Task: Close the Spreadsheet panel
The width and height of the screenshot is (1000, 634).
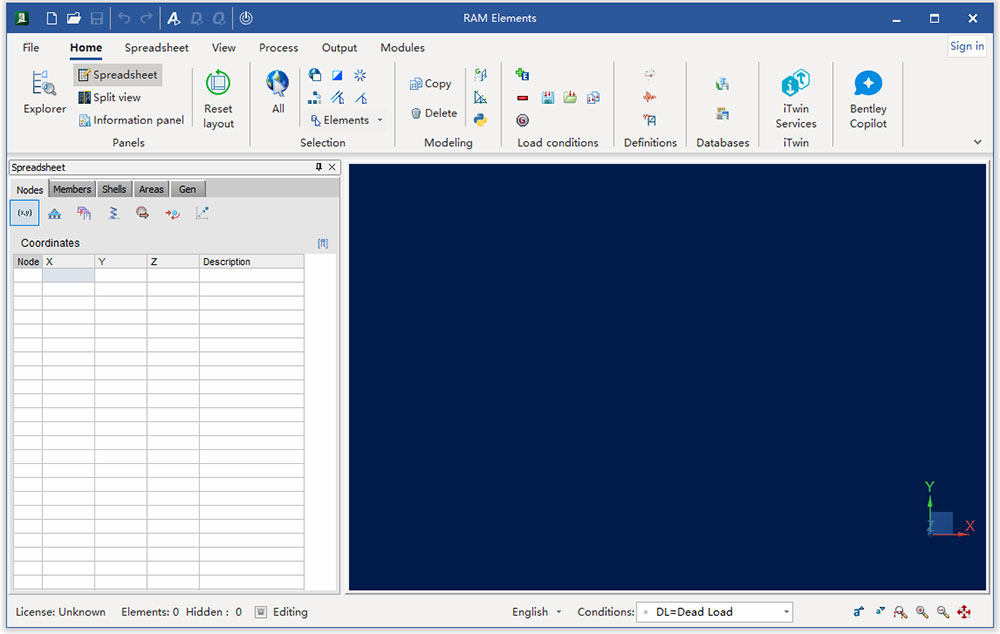Action: click(x=332, y=167)
